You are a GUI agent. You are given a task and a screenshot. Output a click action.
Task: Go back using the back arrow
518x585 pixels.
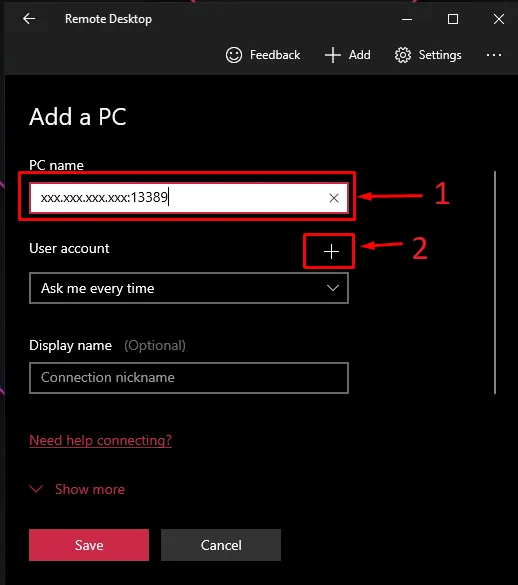pyautogui.click(x=29, y=19)
